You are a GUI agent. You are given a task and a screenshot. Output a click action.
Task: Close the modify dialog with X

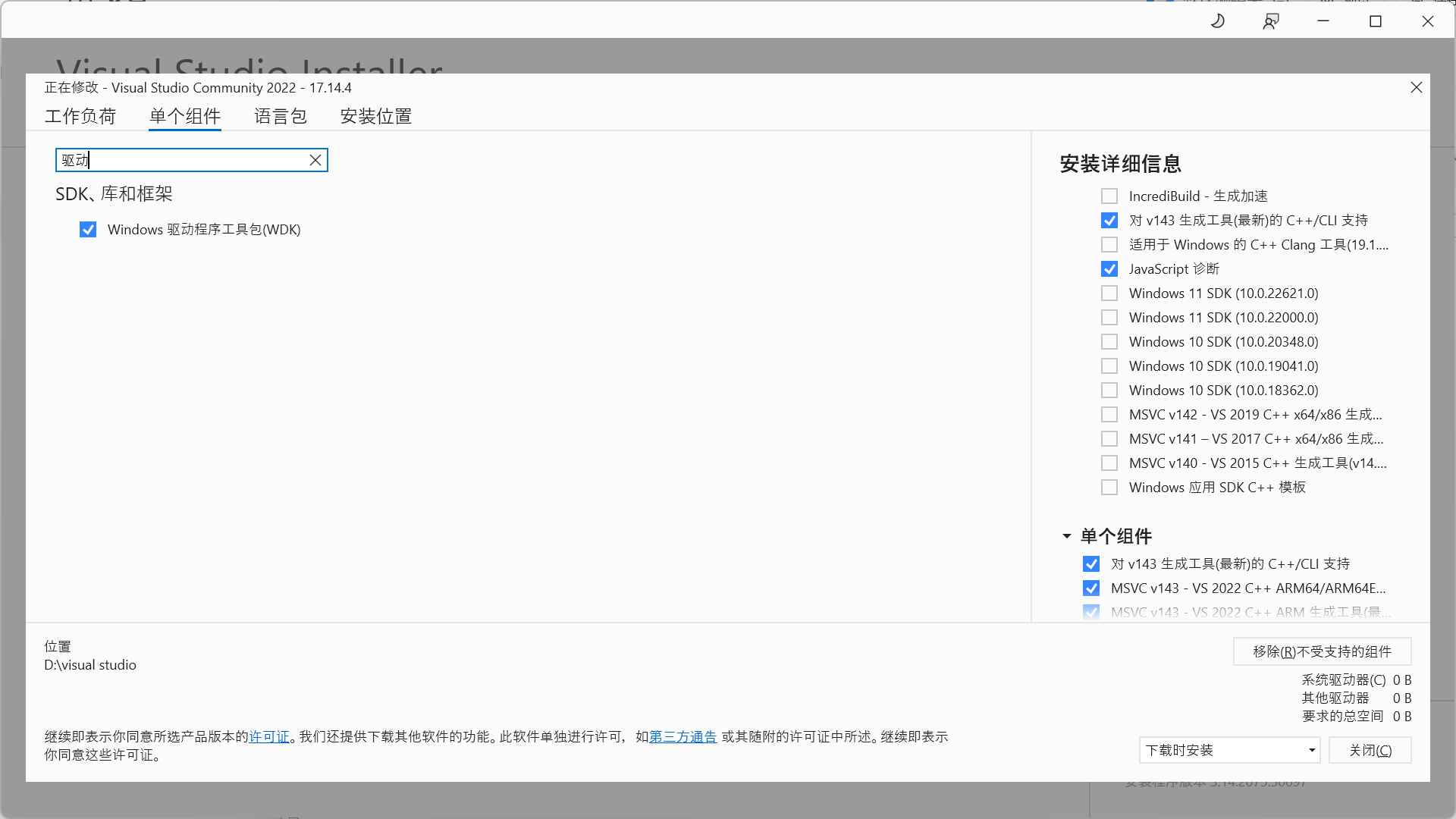[1416, 87]
